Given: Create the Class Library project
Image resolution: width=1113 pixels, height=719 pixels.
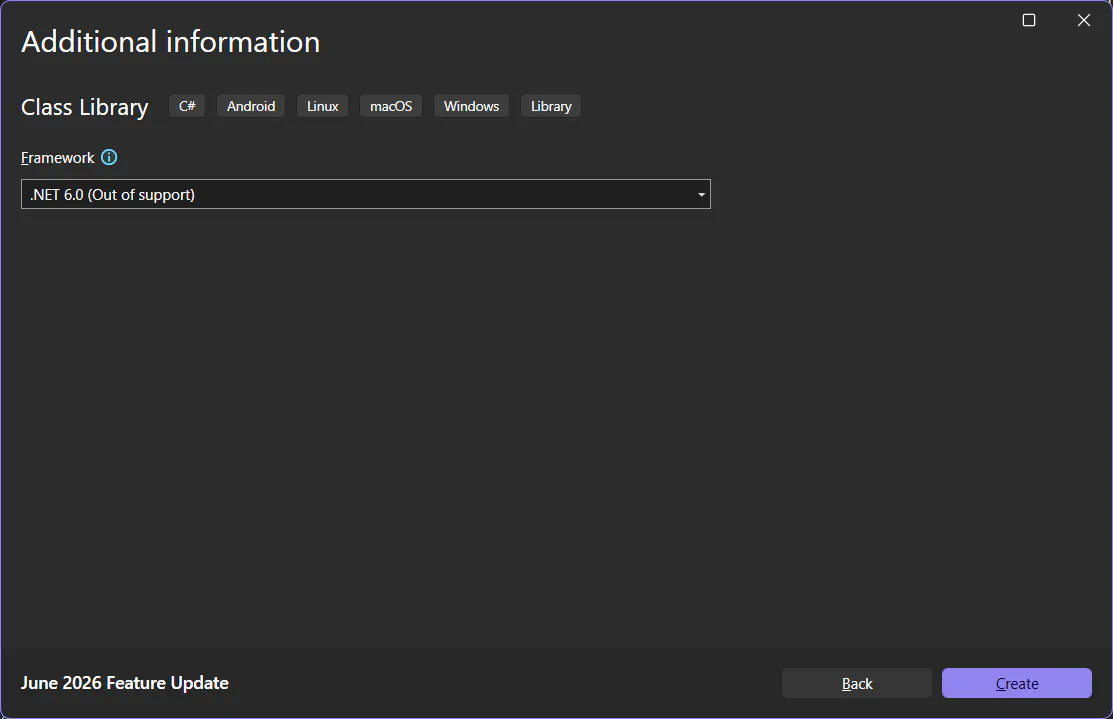Looking at the screenshot, I should click(x=1016, y=683).
